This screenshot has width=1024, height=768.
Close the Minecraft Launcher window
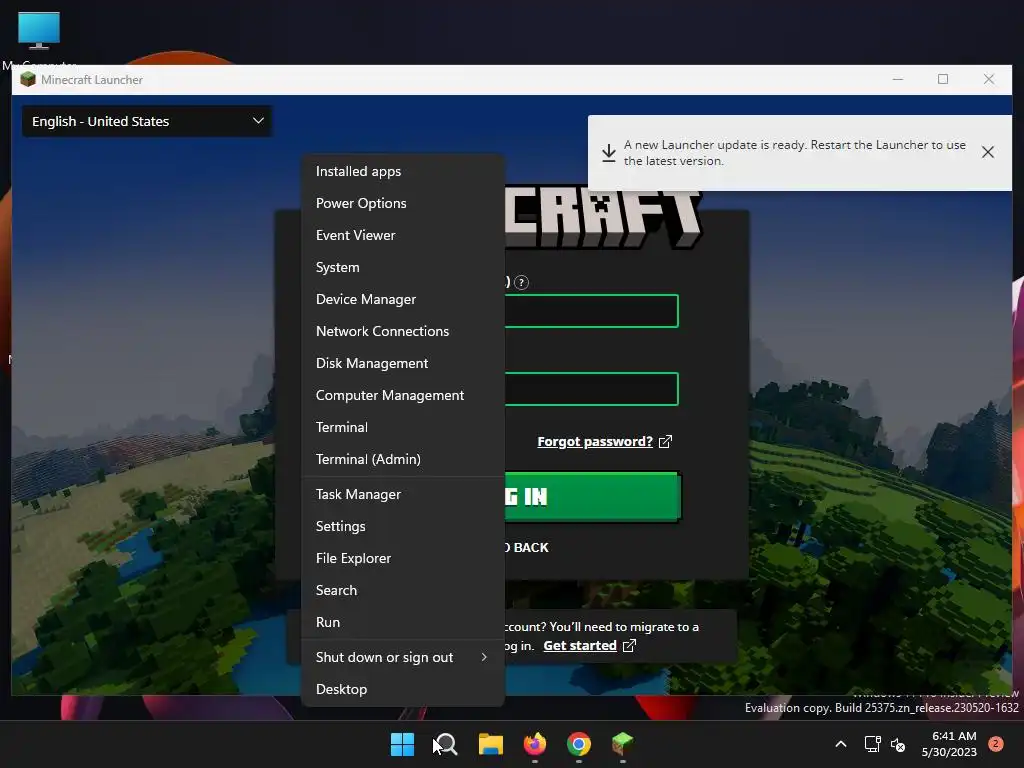click(x=989, y=79)
